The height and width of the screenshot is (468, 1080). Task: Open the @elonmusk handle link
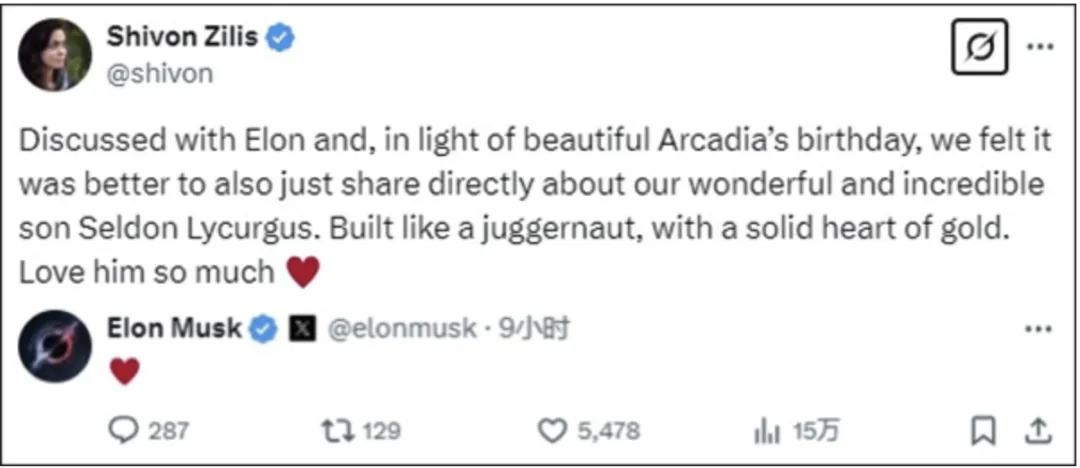coord(401,329)
